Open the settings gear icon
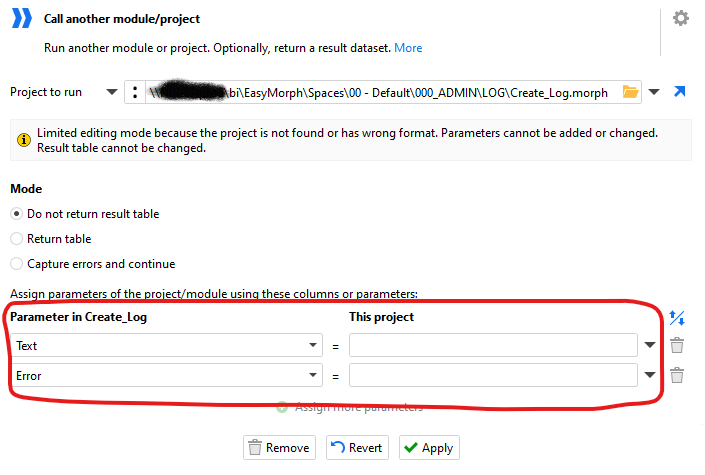Screen dimensions: 705x475 point(681,18)
